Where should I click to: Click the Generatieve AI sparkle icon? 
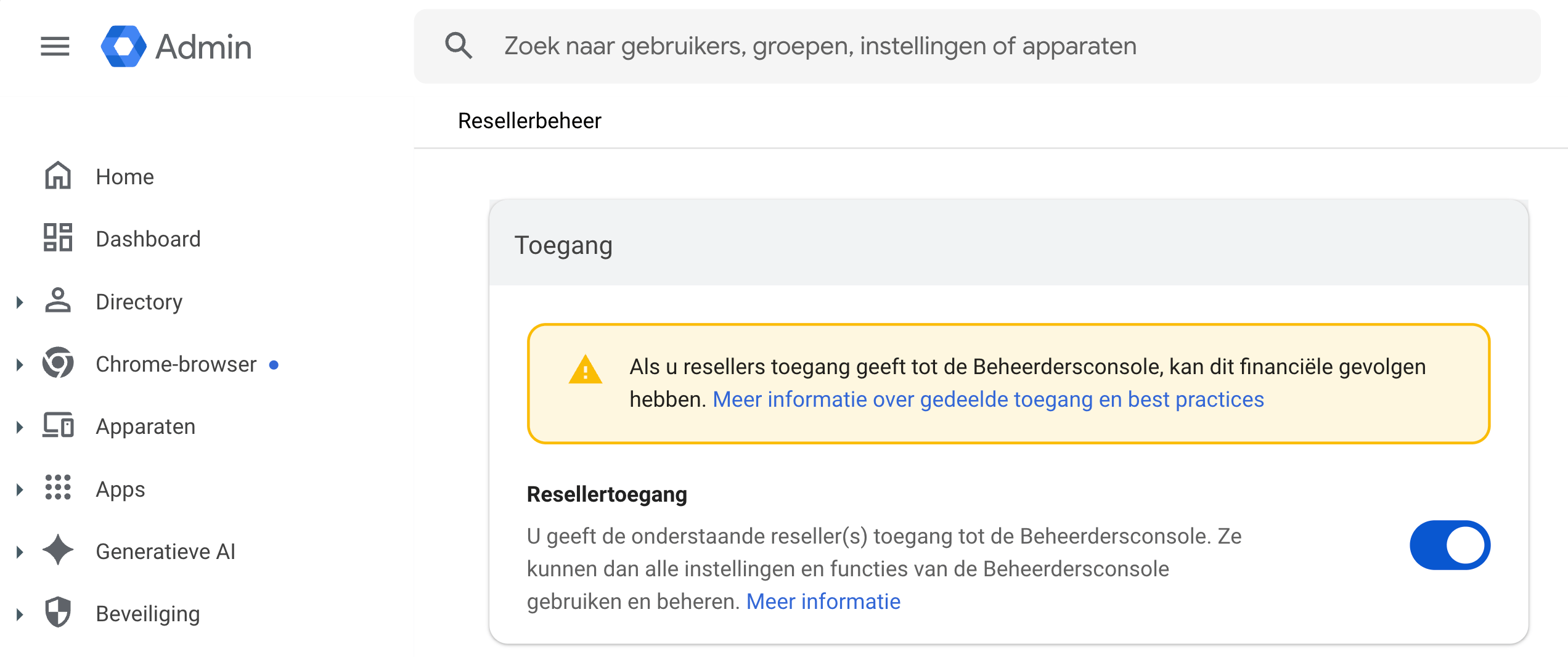coord(58,550)
